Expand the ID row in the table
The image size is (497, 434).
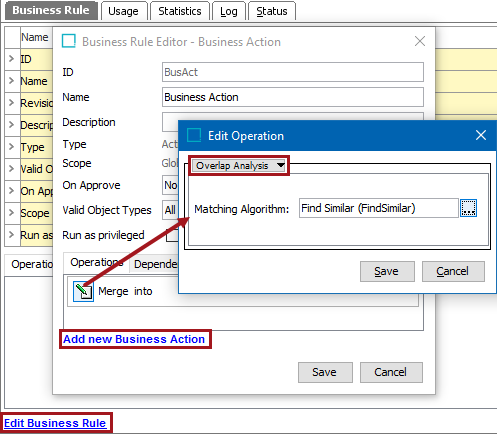[12, 59]
